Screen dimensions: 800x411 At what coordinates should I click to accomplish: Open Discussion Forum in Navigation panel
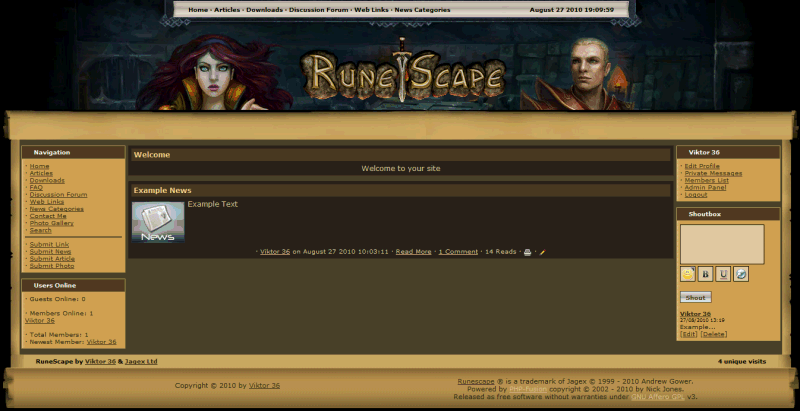click(x=58, y=195)
